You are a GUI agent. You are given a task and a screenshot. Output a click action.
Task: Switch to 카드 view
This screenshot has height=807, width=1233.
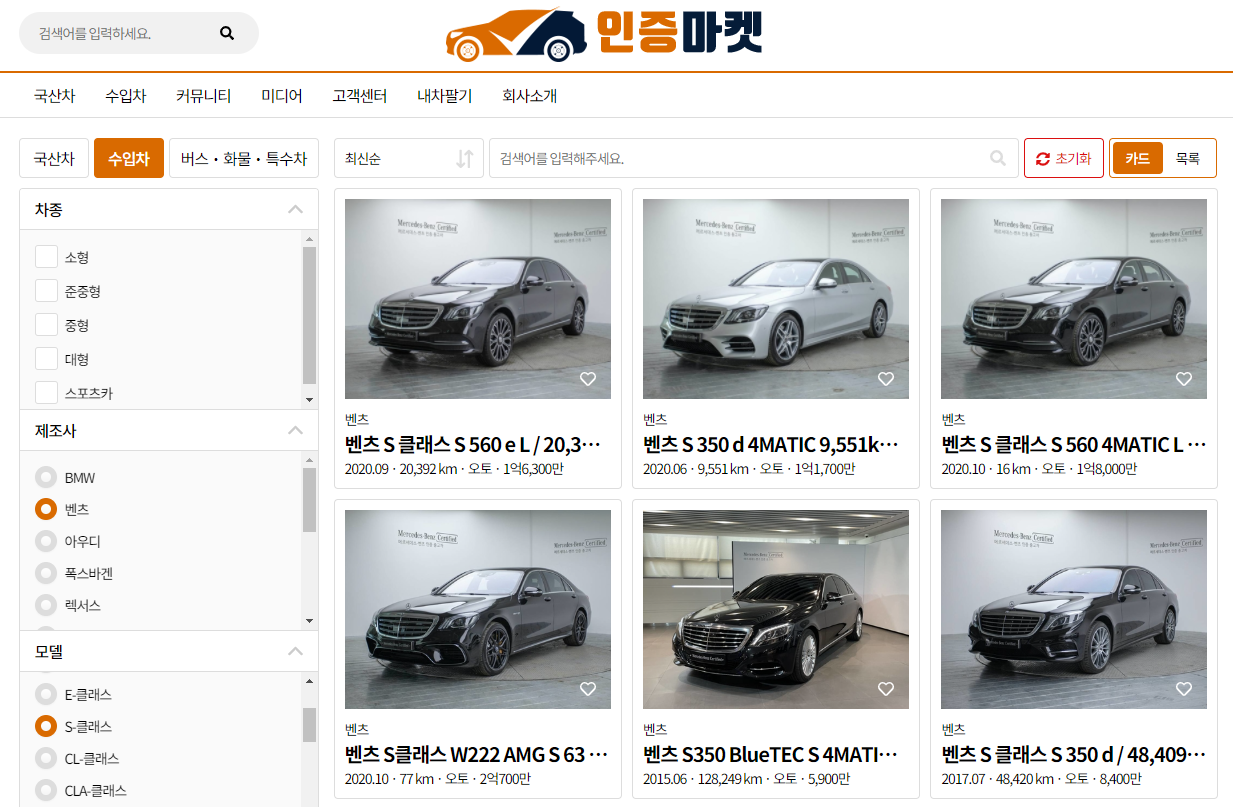(1138, 158)
